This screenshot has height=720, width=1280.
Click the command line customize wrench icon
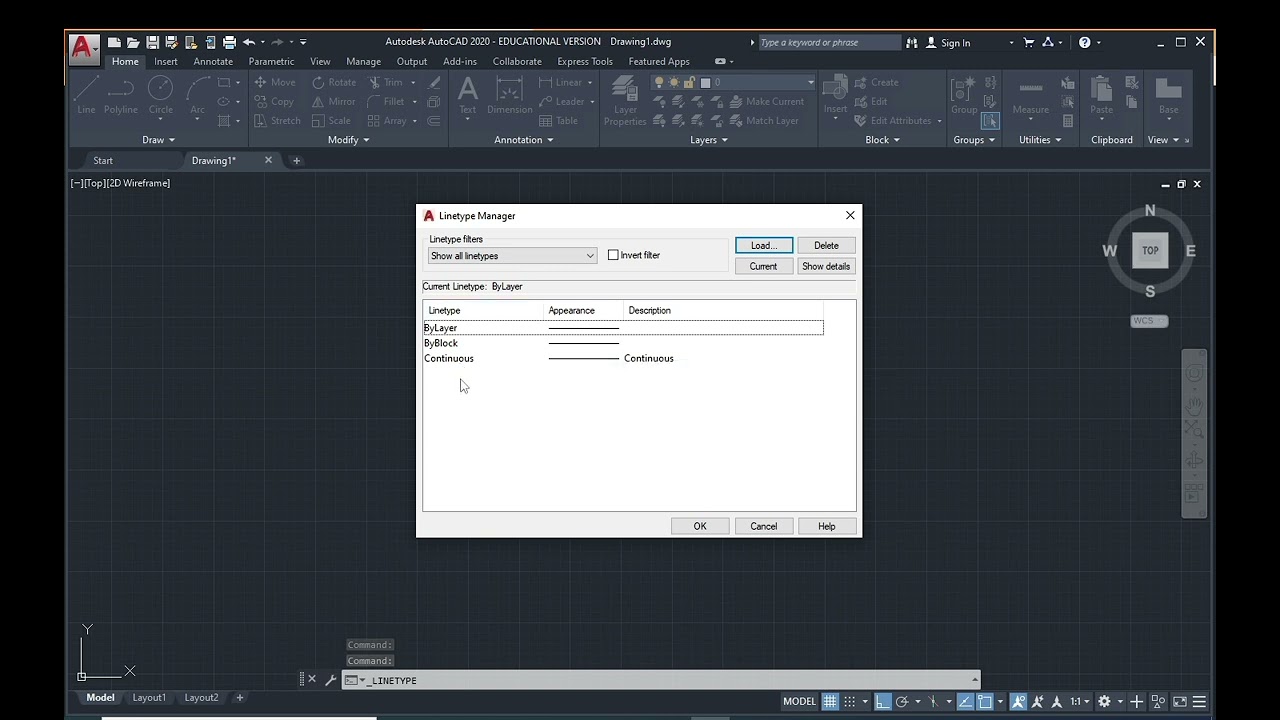(330, 680)
